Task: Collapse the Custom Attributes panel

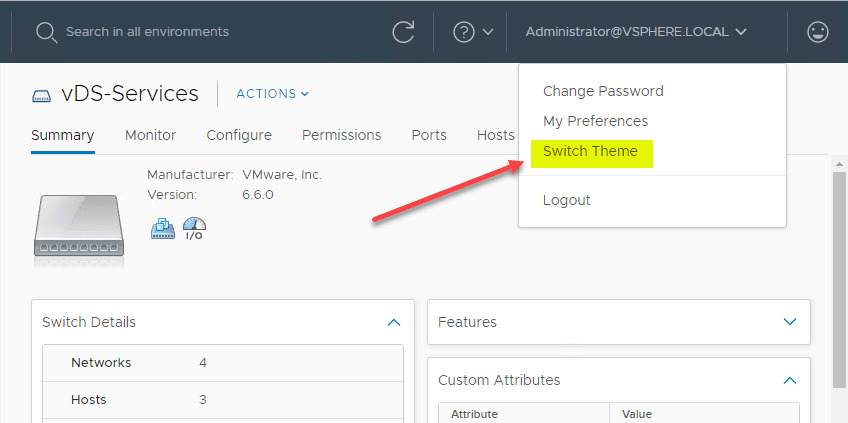Action: click(790, 380)
